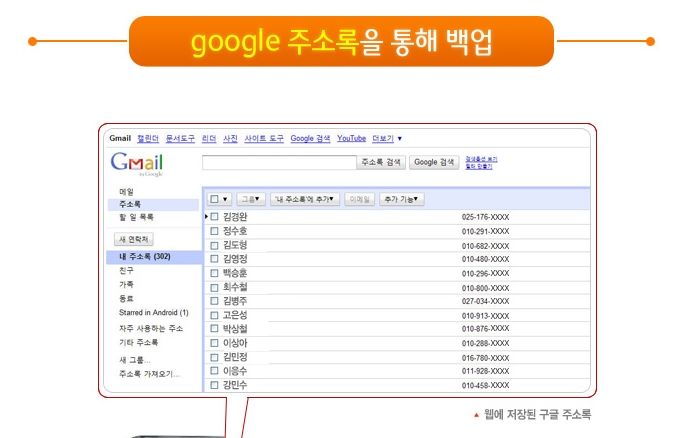This screenshot has width=688, height=438.
Task: Click phone number 025-176-XXXX
Action: tap(485, 217)
